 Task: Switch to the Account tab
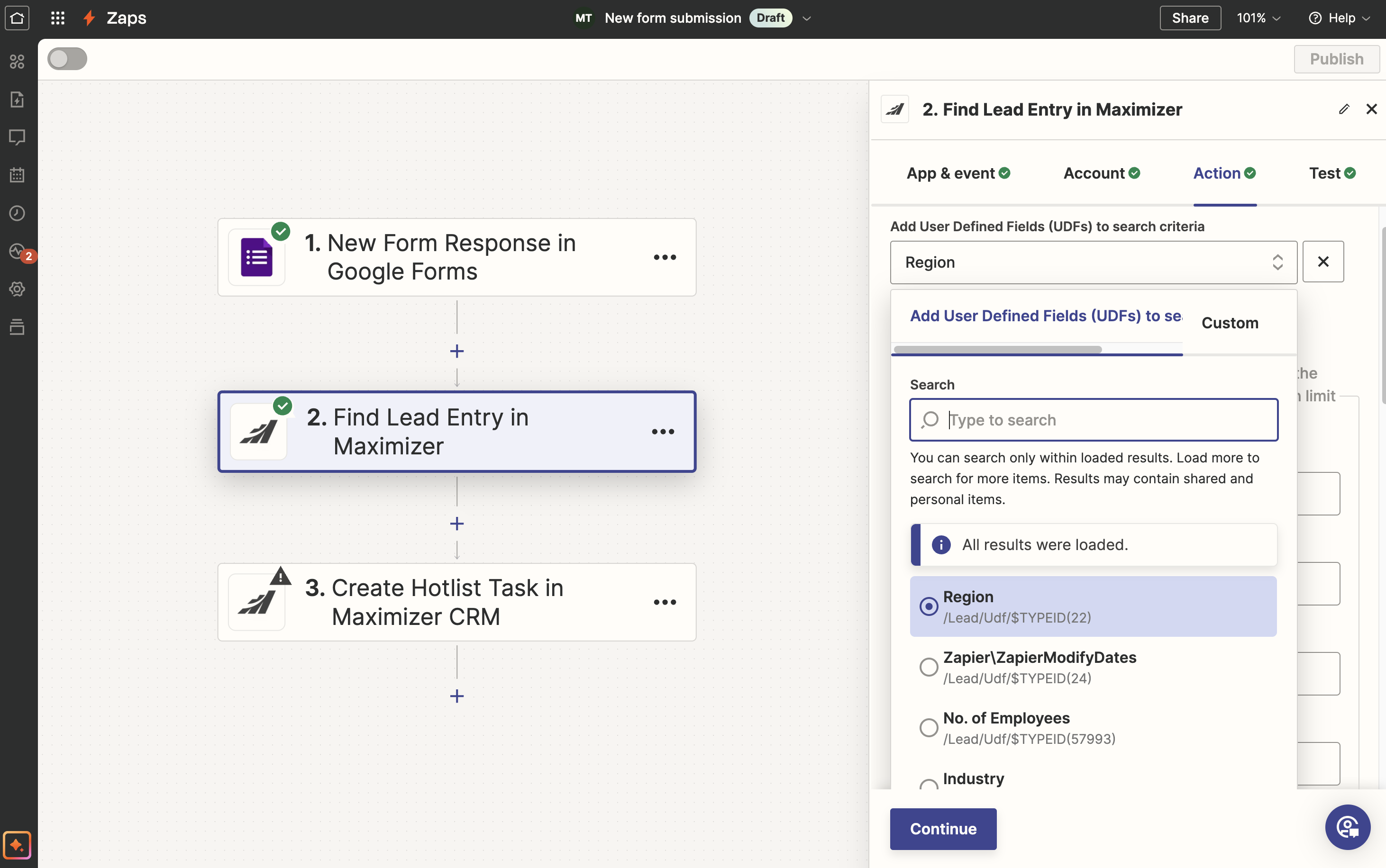pyautogui.click(x=1101, y=173)
